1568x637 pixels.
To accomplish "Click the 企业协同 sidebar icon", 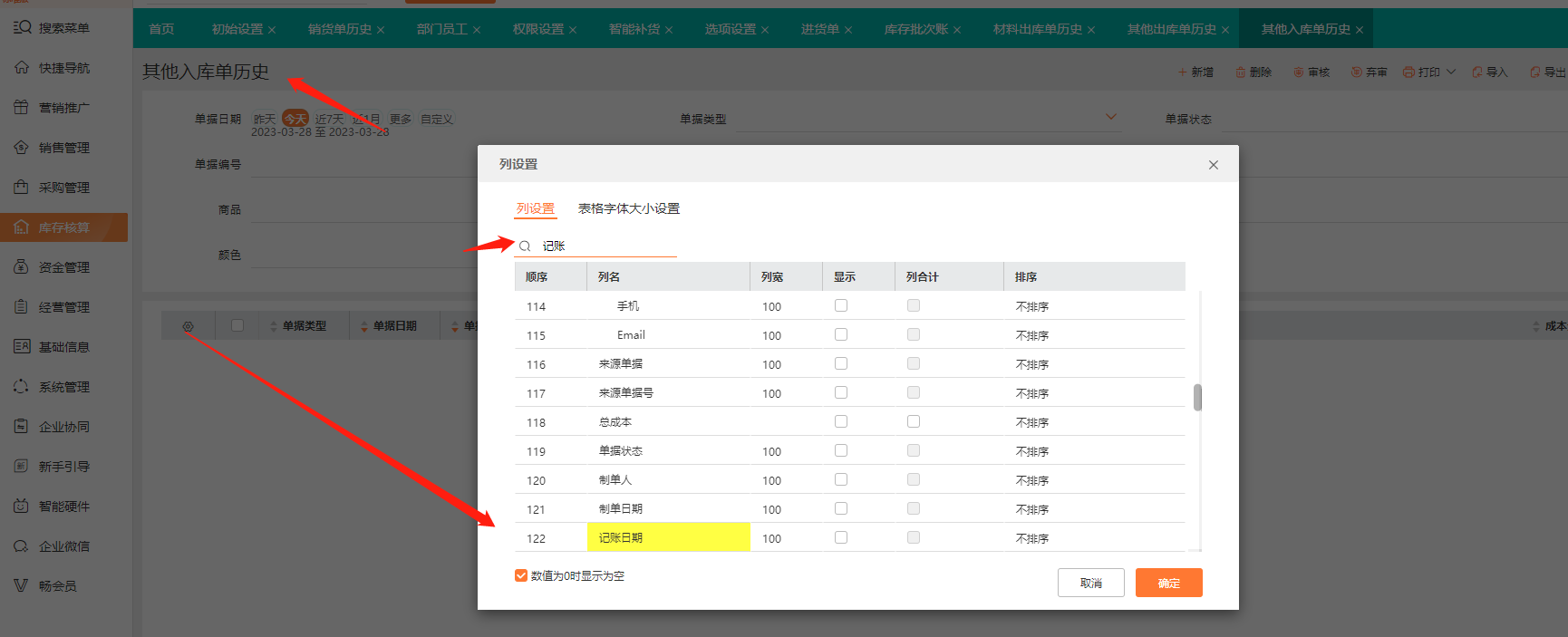I will pyautogui.click(x=22, y=427).
